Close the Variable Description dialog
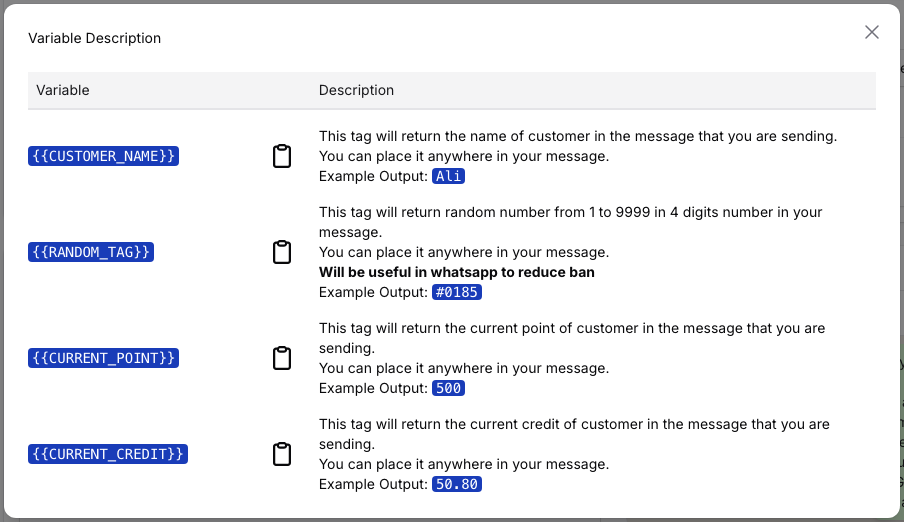The width and height of the screenshot is (904, 522). click(x=872, y=32)
